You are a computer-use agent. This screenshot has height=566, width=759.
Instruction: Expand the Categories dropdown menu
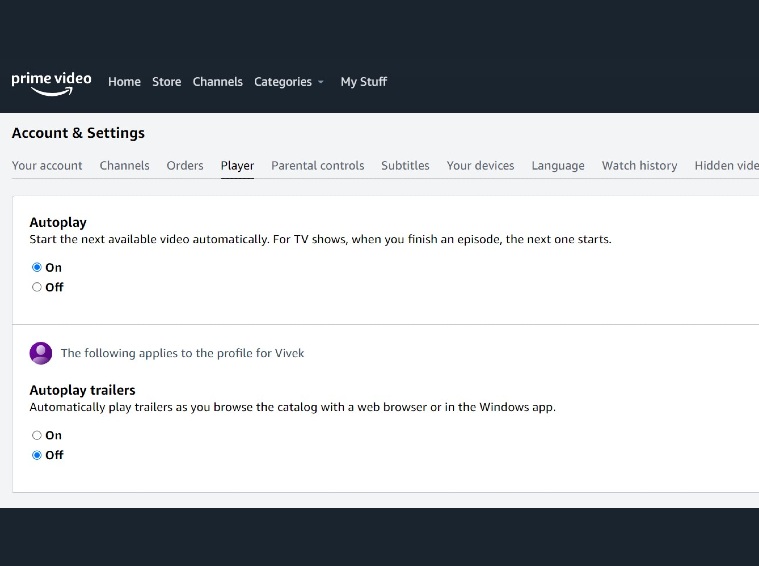click(x=289, y=82)
